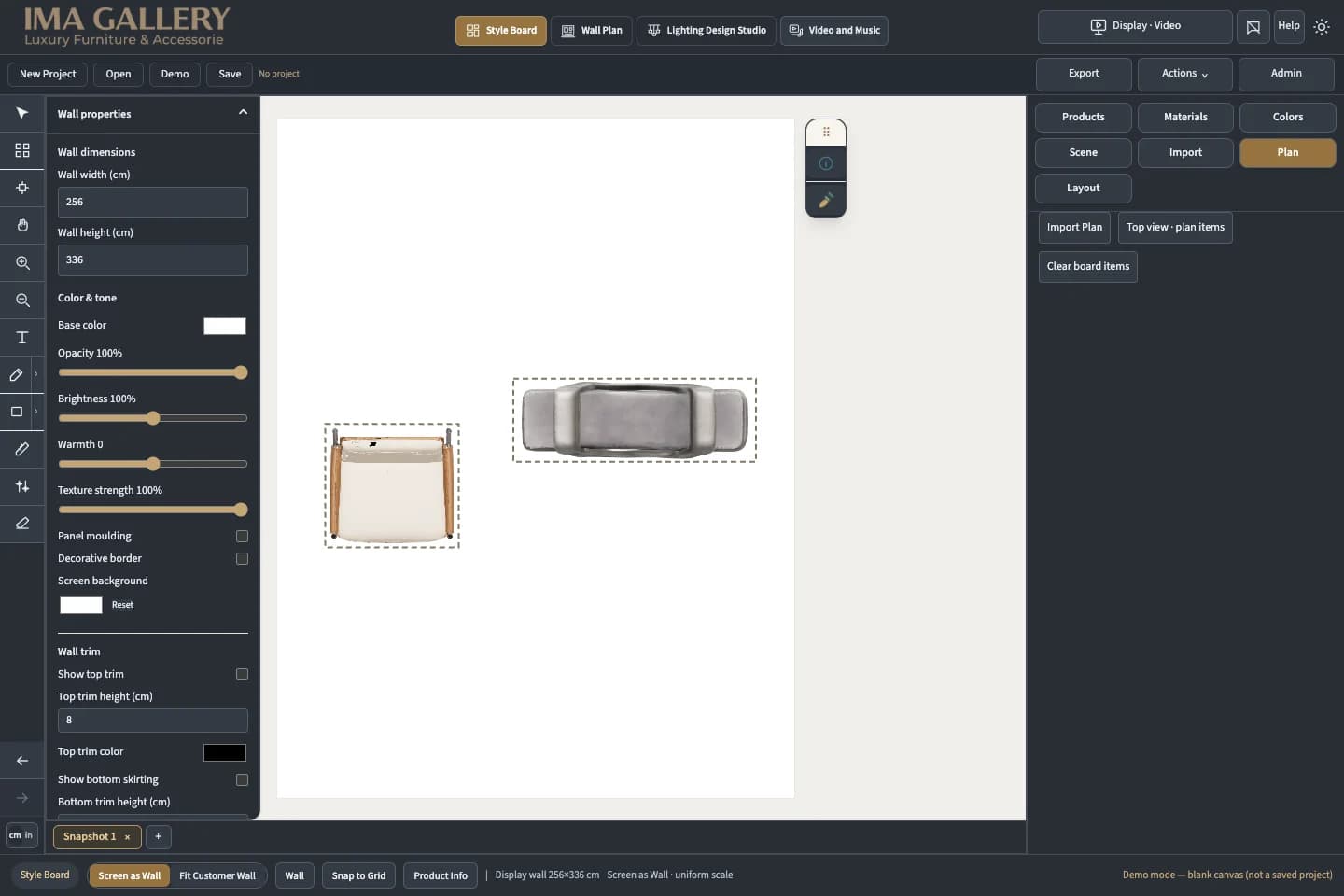Click the swap arrows adjust tool
This screenshot has height=896, width=1344.
[x=22, y=486]
